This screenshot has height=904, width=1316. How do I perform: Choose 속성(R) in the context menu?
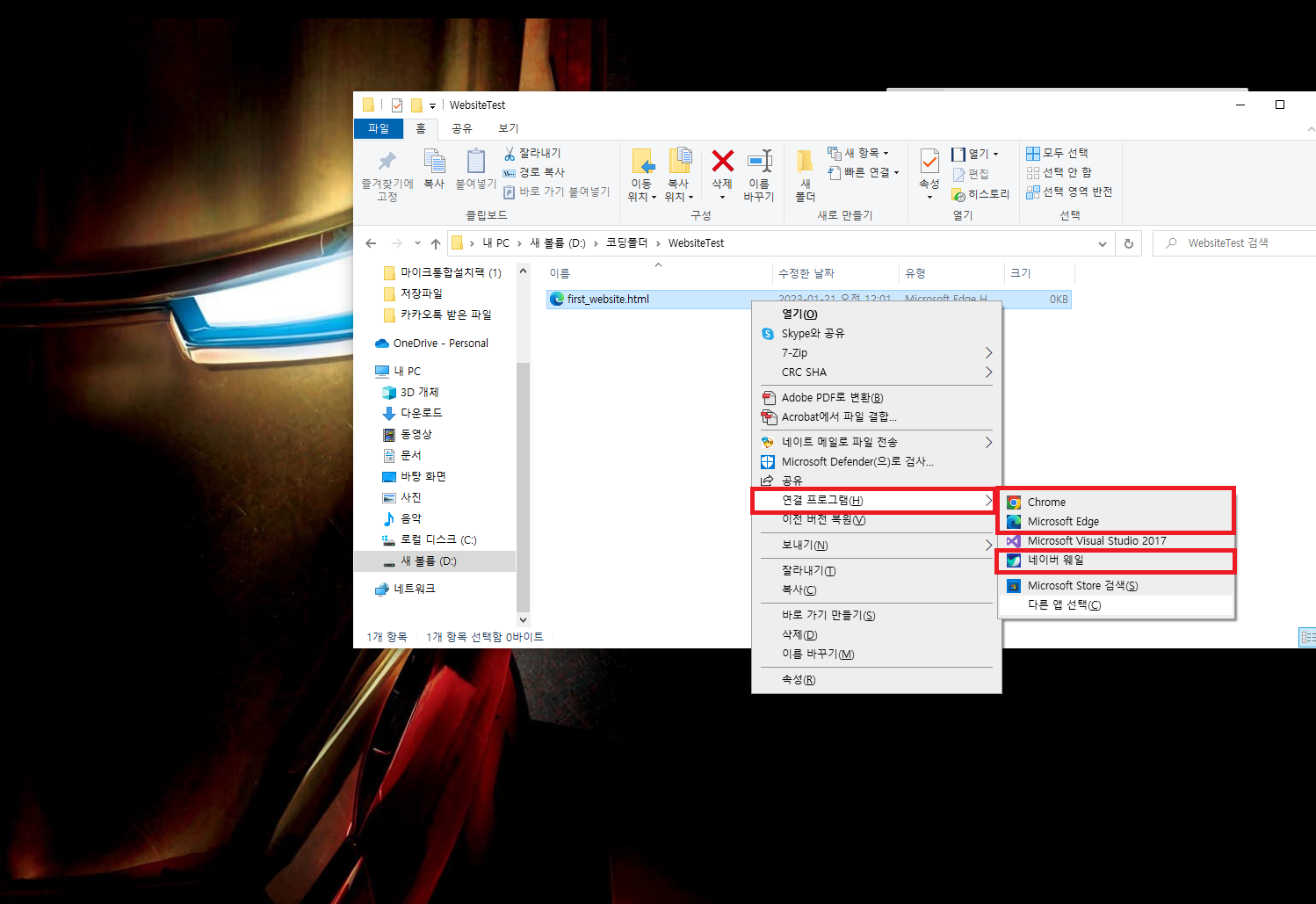coord(876,679)
